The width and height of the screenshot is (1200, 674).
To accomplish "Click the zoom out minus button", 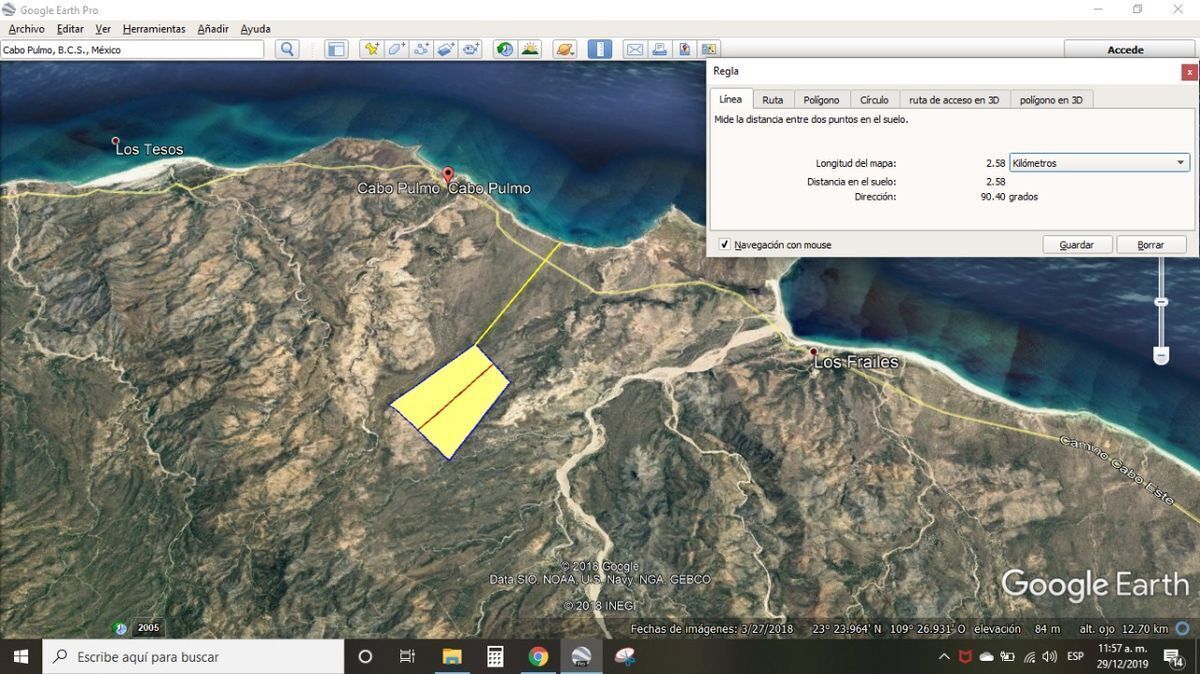I will pyautogui.click(x=1161, y=355).
